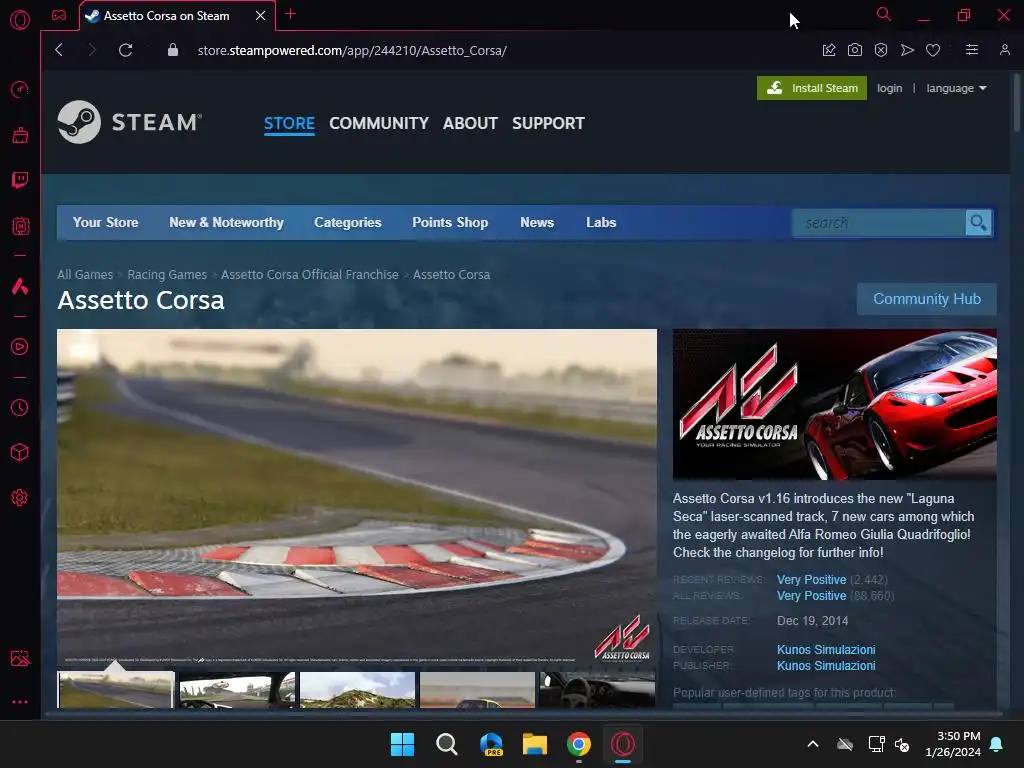The height and width of the screenshot is (768, 1024).
Task: Open sidebar three-dots more options
Action: pyautogui.click(x=20, y=702)
